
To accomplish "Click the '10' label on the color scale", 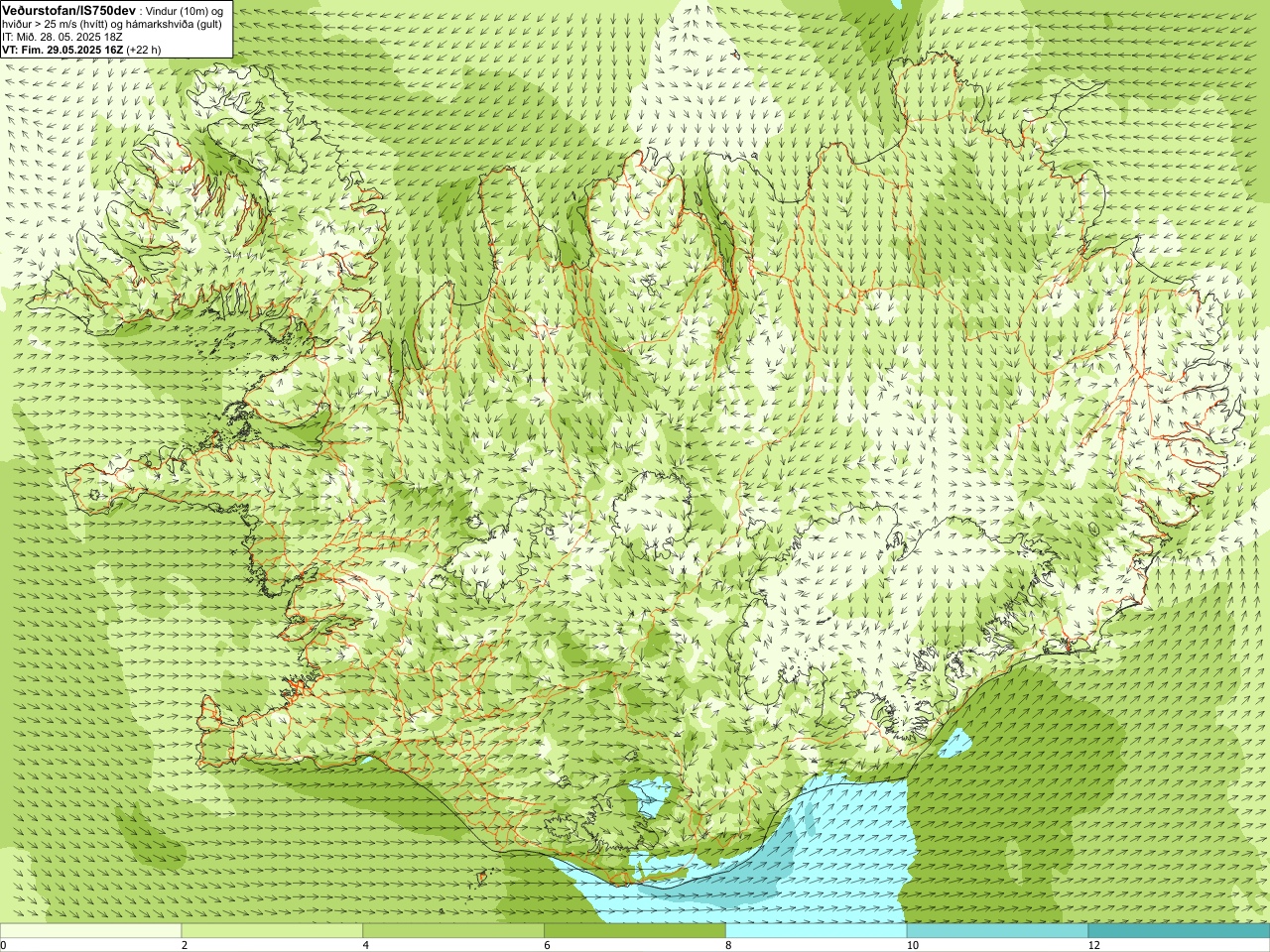I will [x=912, y=945].
